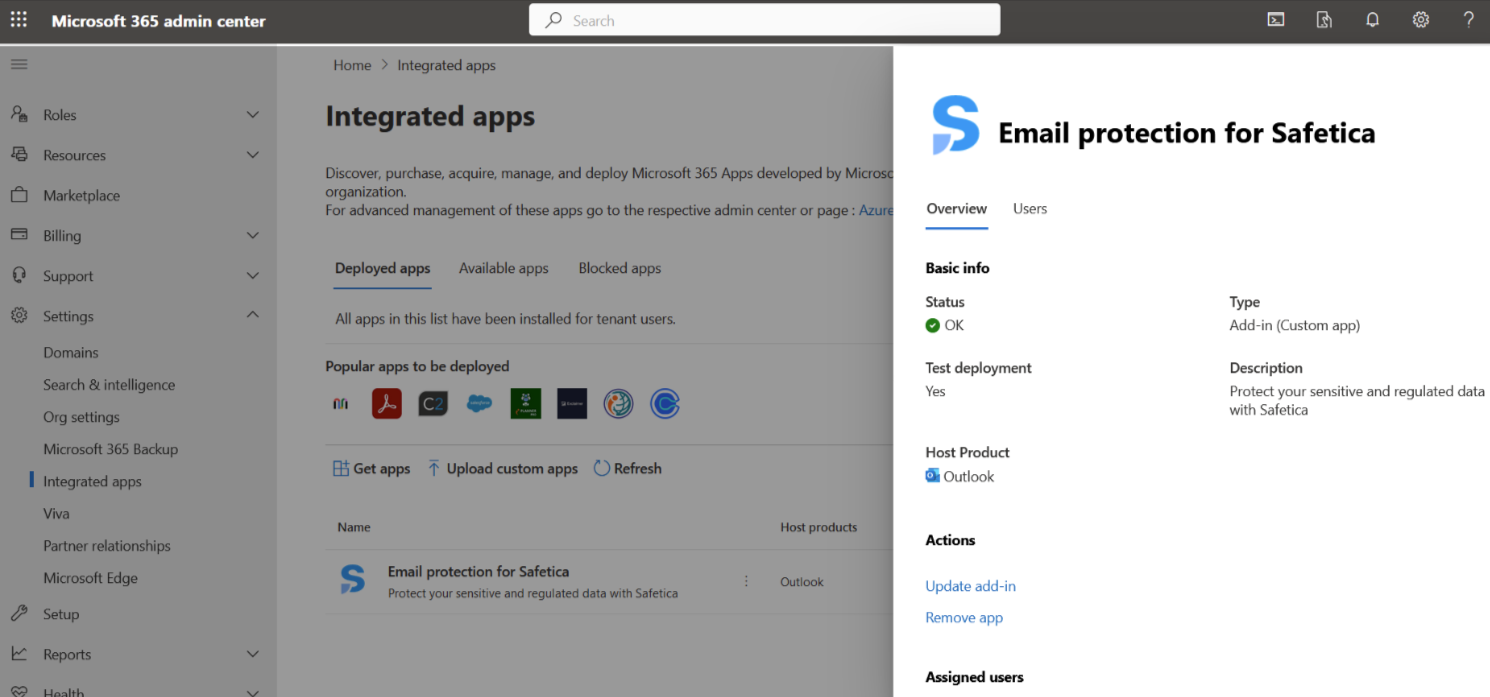This screenshot has height=697, width=1490.
Task: Open the Safetica app logo in the detail pane
Action: point(954,123)
